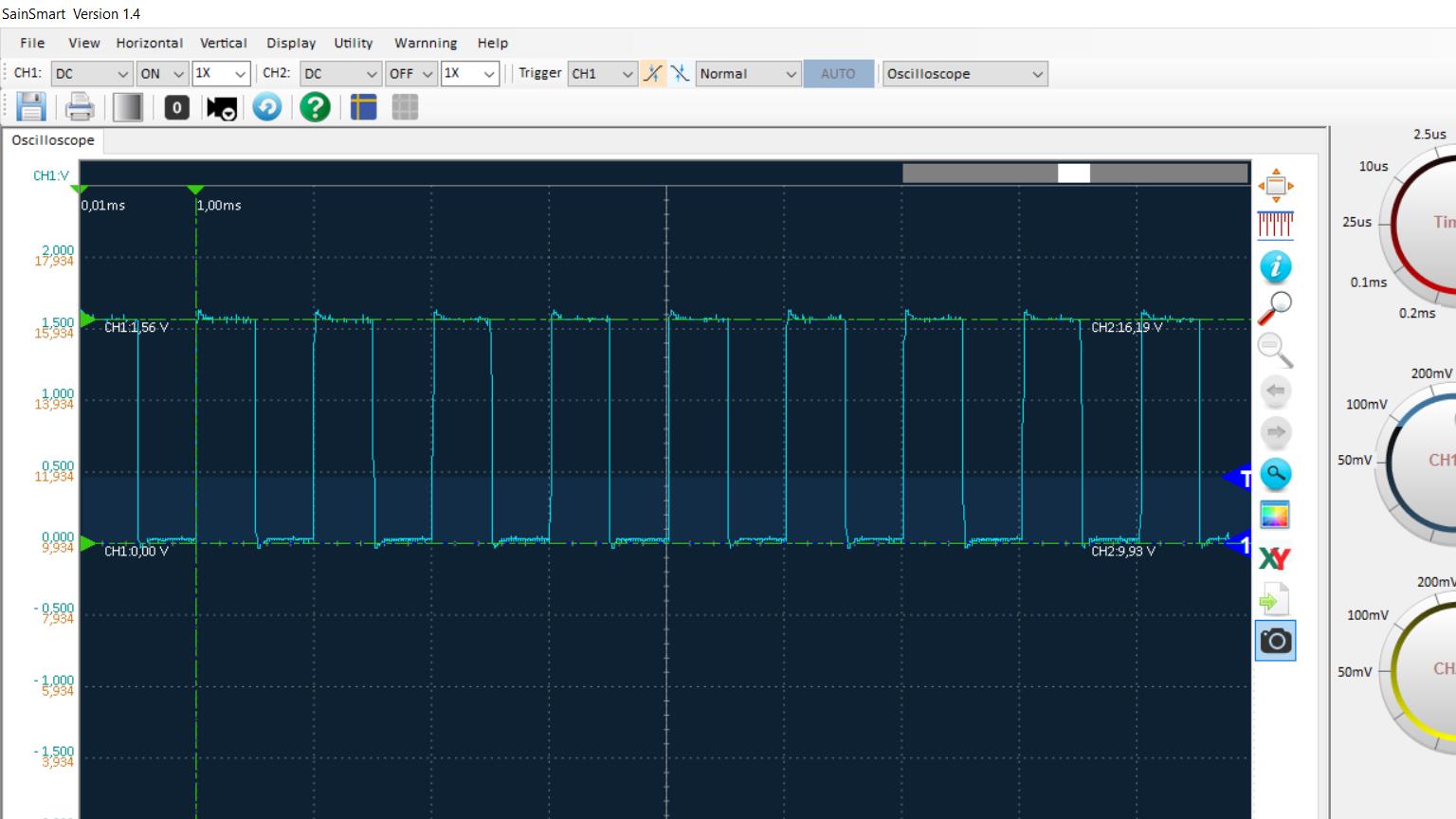Open the View menu
This screenshot has height=819, width=1456.
click(x=83, y=43)
